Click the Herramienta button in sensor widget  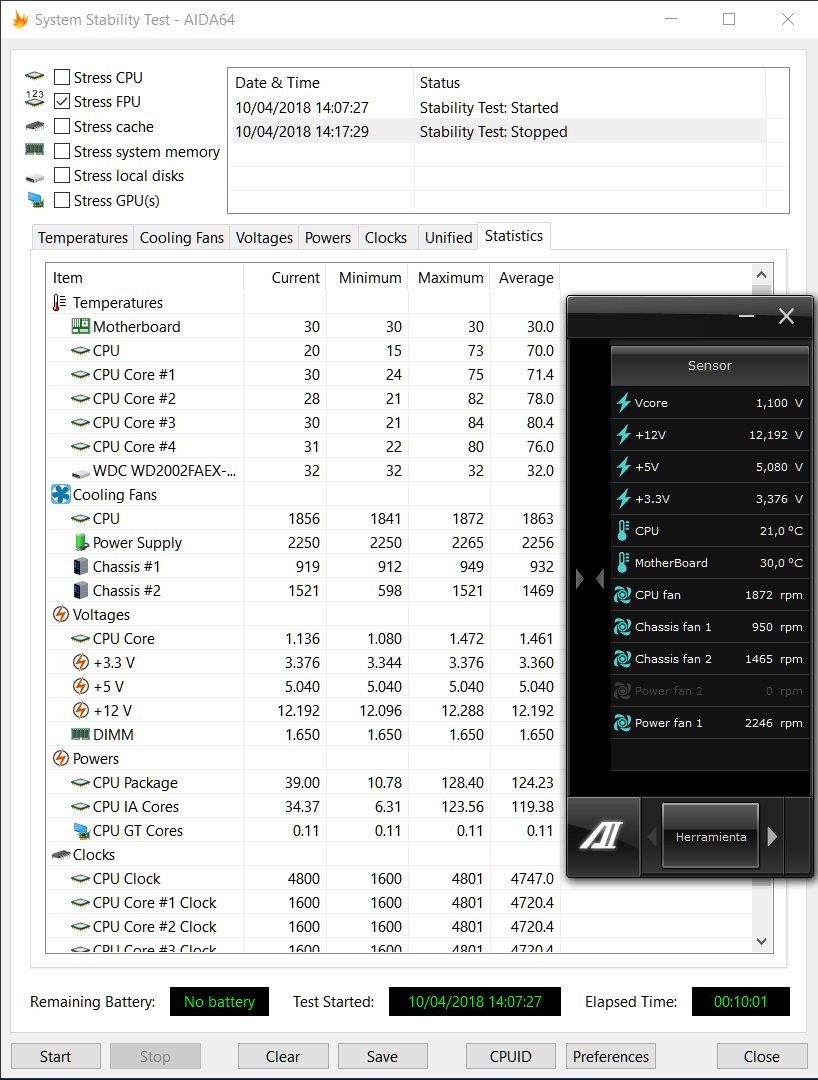(x=711, y=837)
